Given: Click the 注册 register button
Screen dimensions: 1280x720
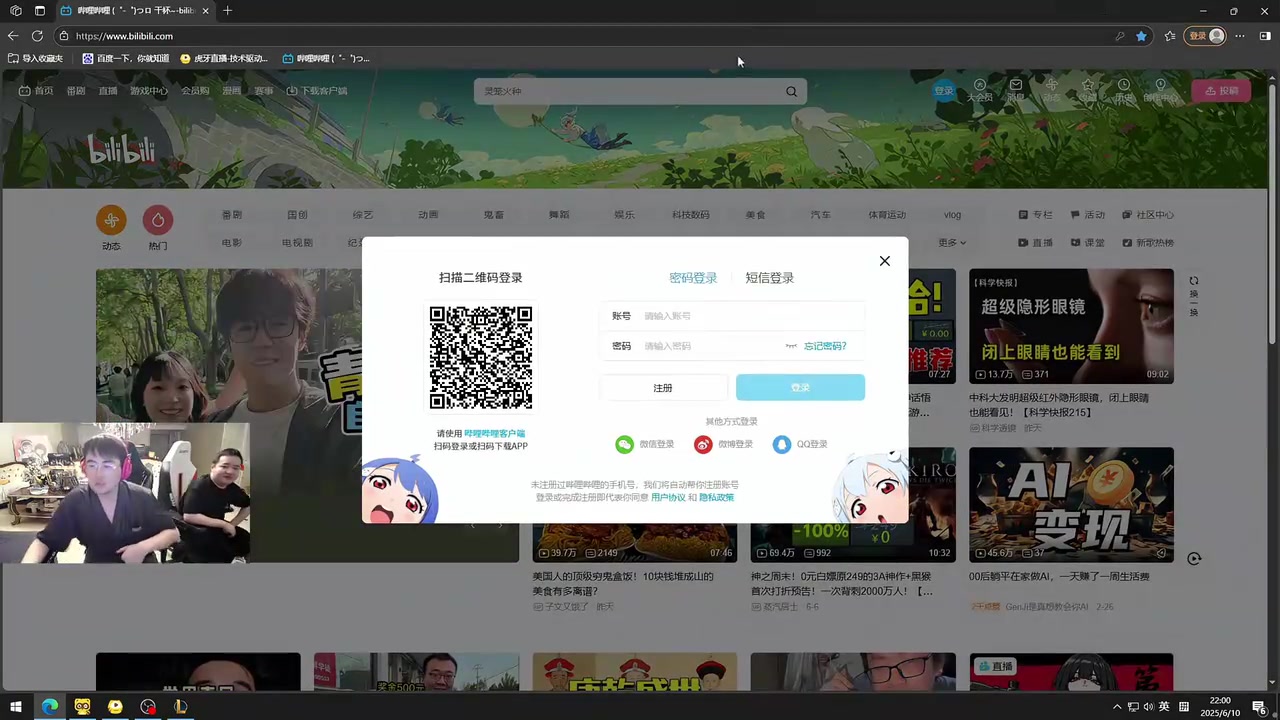Looking at the screenshot, I should [x=663, y=387].
